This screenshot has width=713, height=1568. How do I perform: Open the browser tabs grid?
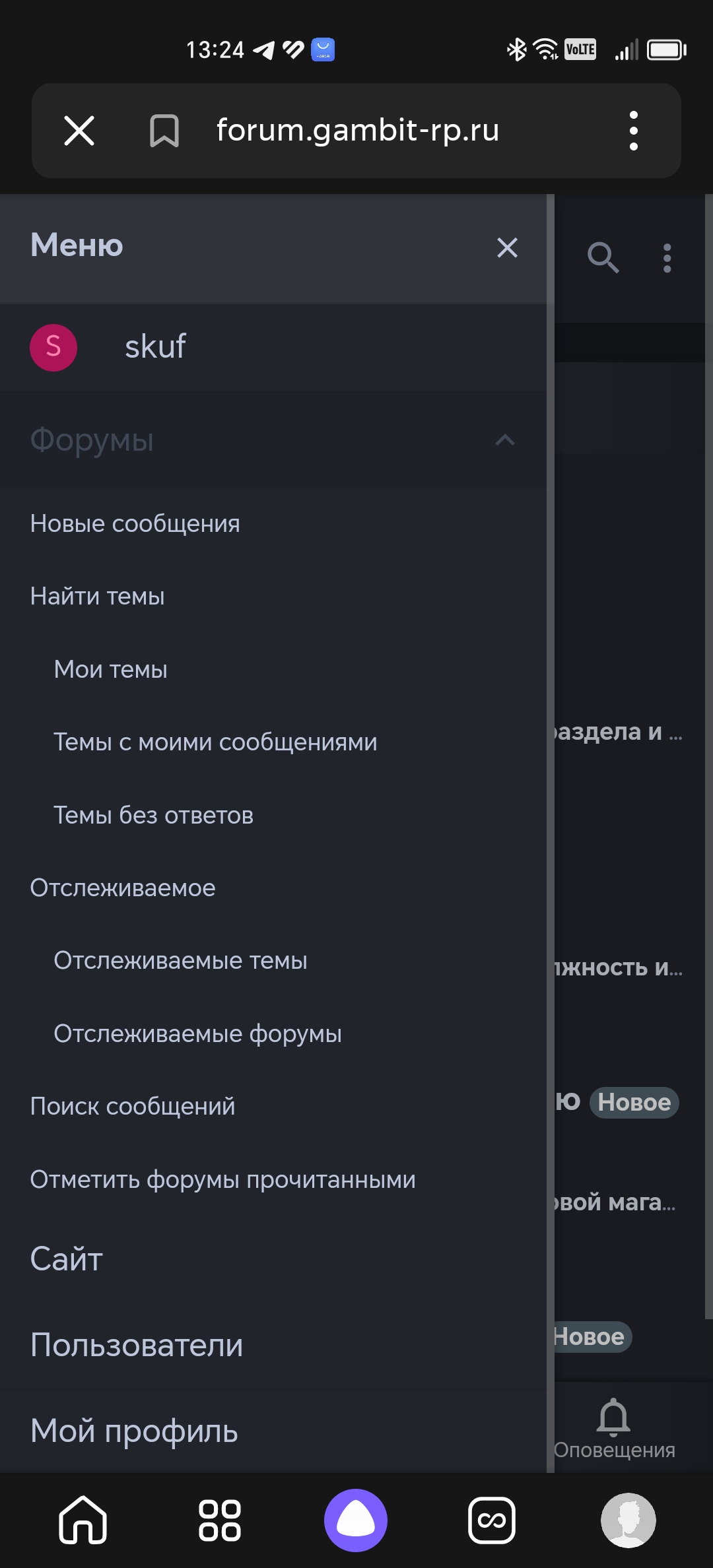coord(220,1520)
